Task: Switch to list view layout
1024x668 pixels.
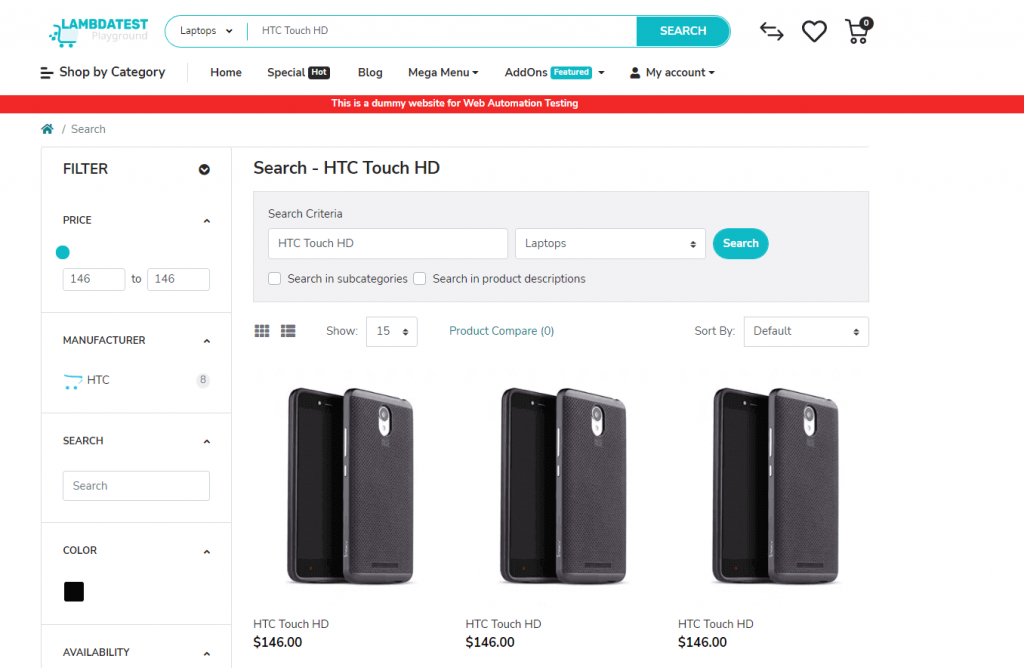Action: pos(288,331)
